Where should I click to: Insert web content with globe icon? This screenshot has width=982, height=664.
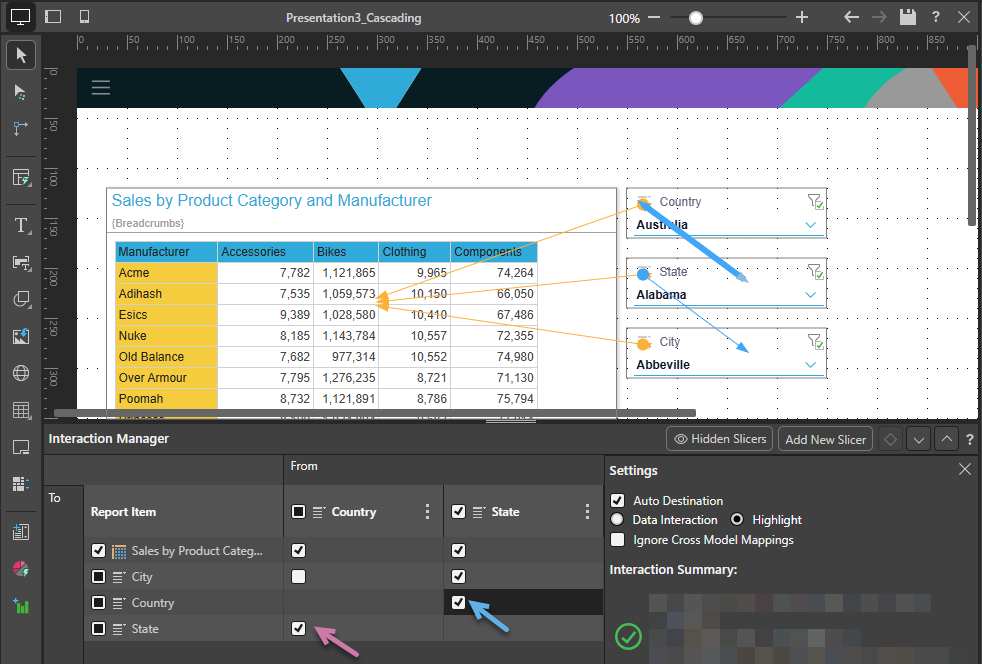coord(21,373)
